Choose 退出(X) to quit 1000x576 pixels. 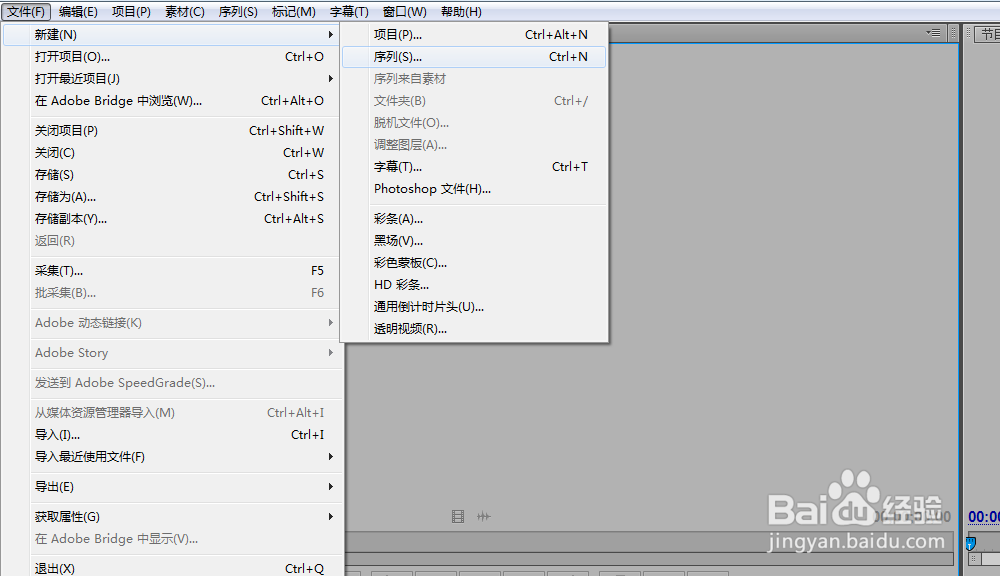(x=172, y=568)
